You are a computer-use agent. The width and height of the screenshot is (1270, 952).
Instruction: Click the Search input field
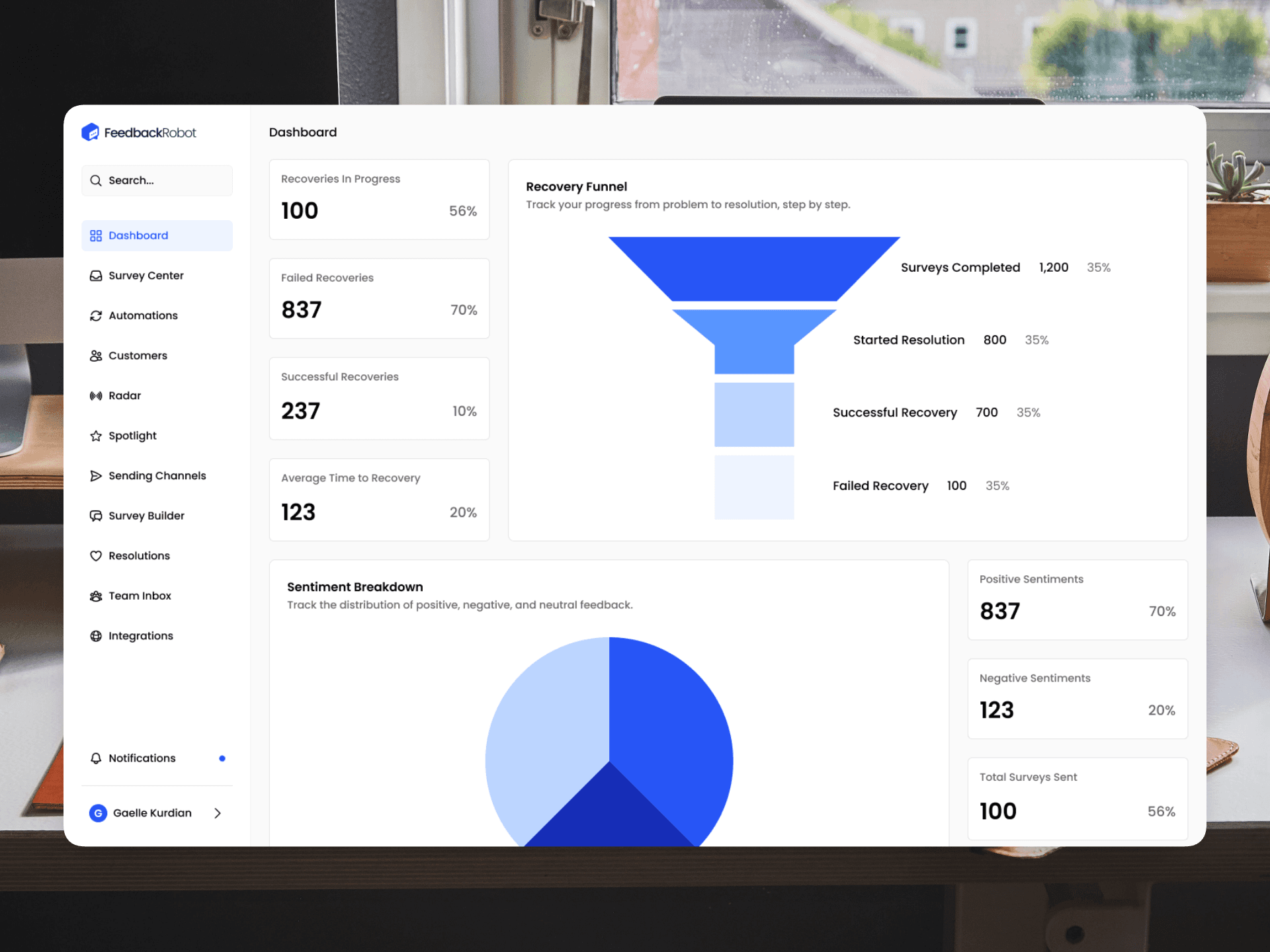point(157,180)
